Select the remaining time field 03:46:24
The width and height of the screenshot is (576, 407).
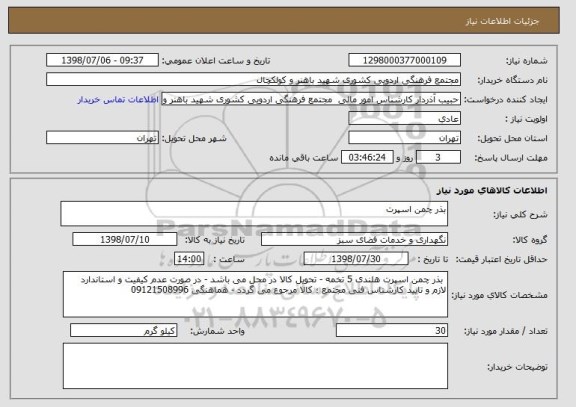367,158
